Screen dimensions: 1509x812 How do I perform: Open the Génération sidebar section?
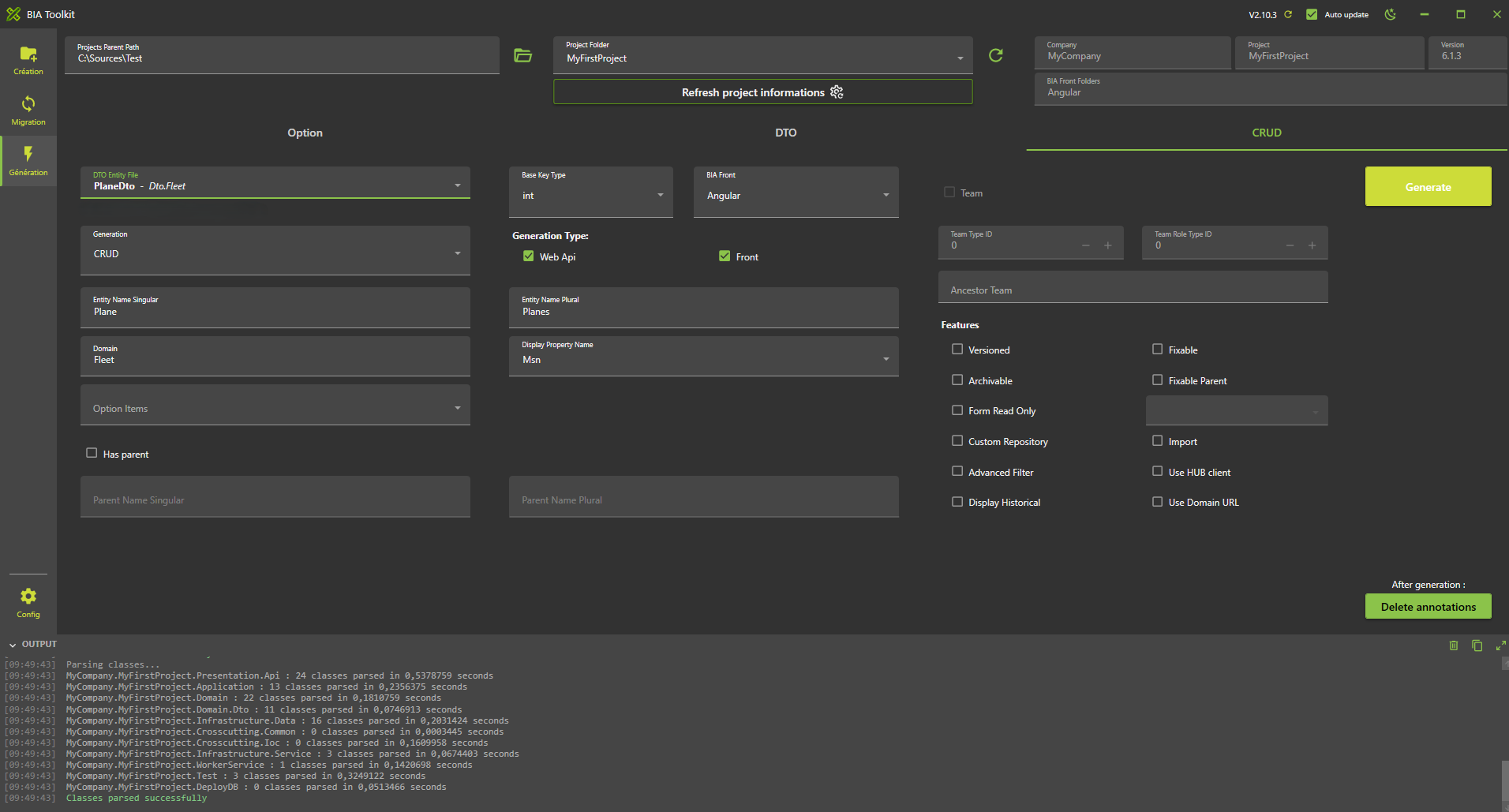point(28,161)
